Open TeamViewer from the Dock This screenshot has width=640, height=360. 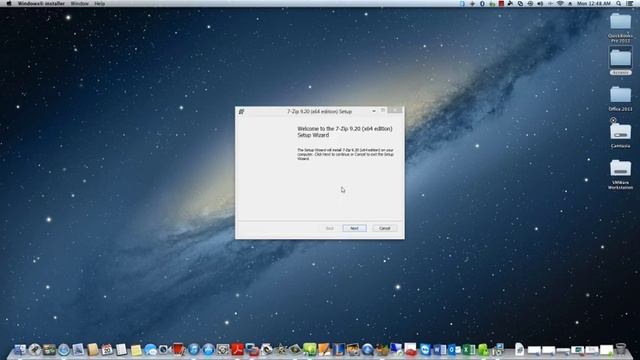coord(426,349)
